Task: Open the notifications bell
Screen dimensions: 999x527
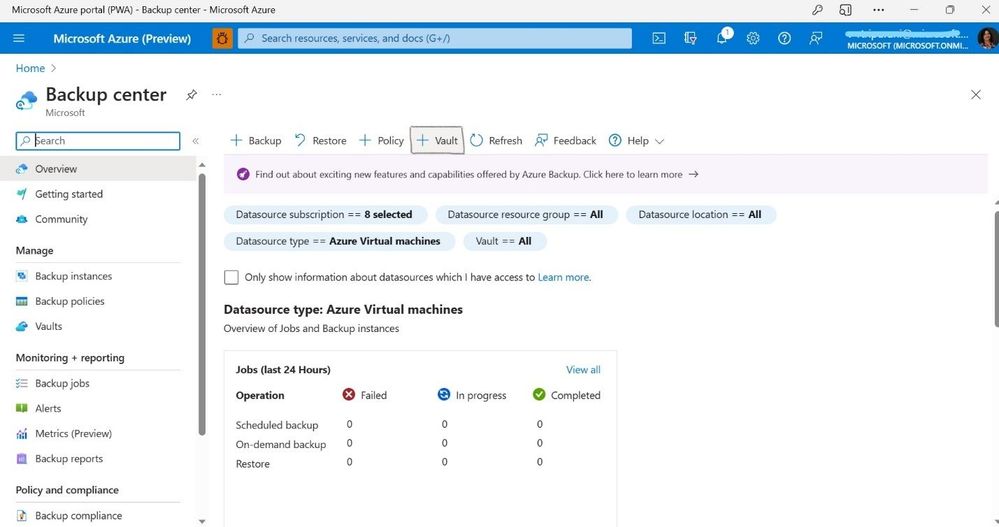Action: pyautogui.click(x=722, y=37)
